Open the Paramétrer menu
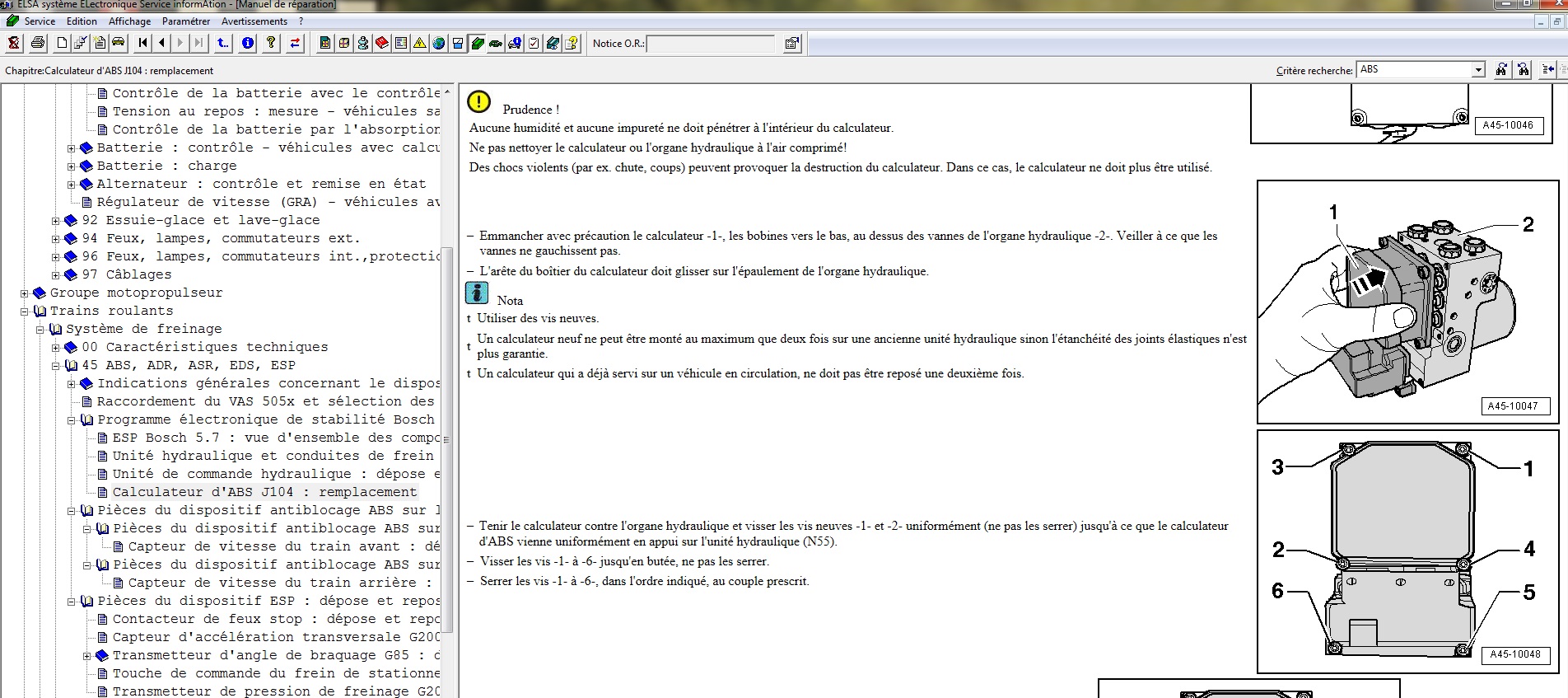This screenshot has height=698, width=1568. click(186, 21)
